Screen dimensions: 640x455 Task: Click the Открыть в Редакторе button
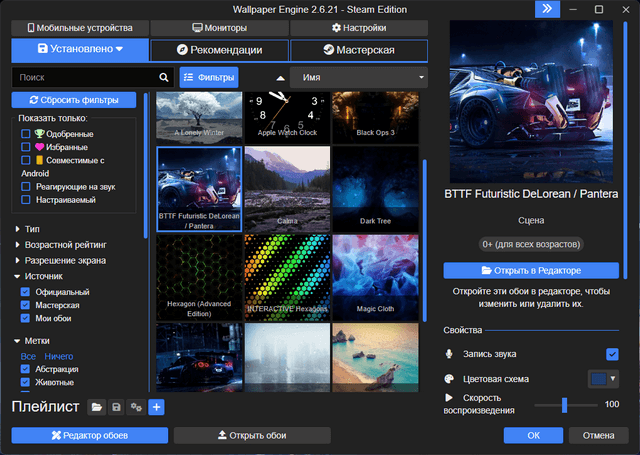531,270
